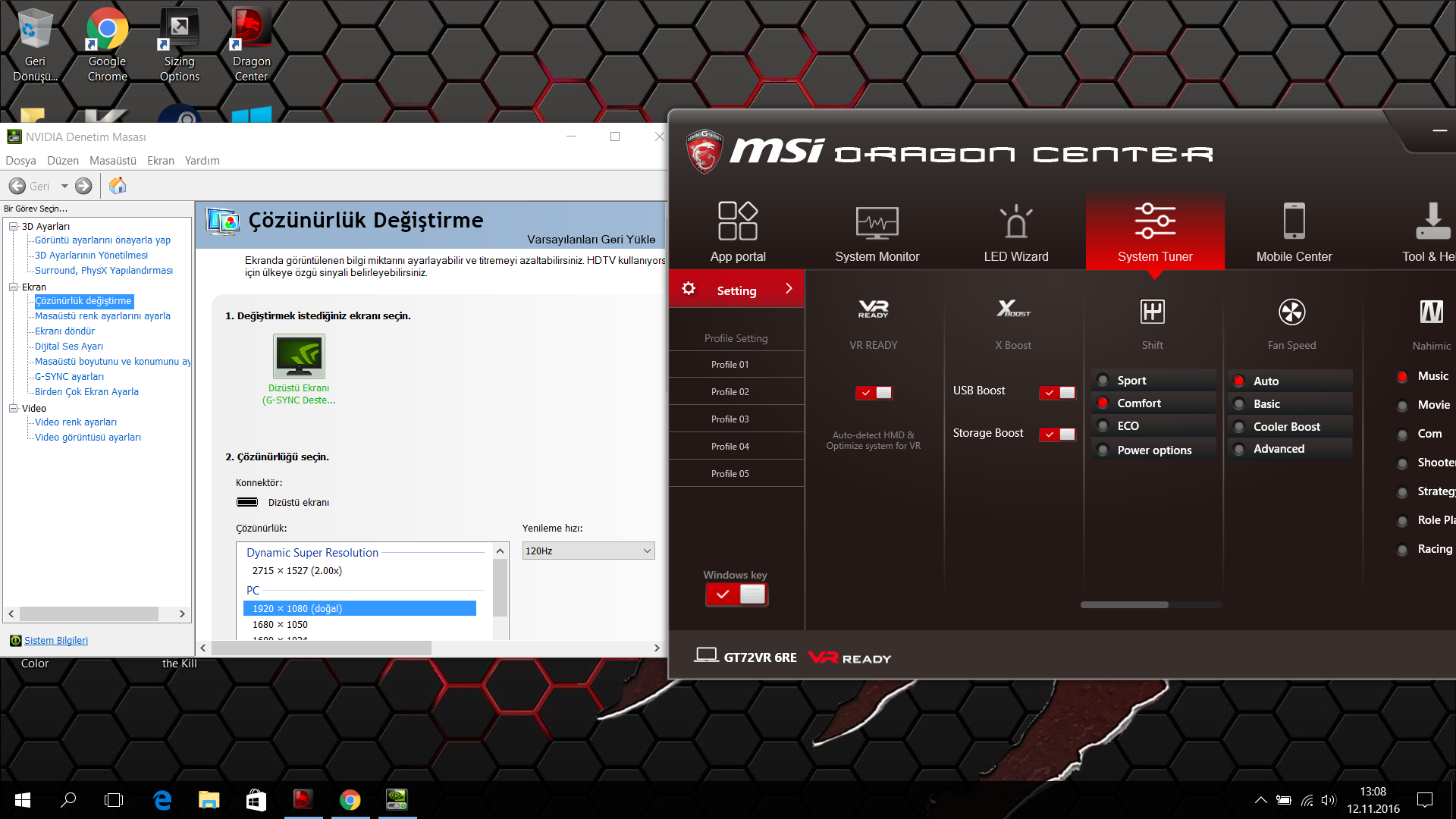Go back in NVIDIA Control Panel
This screenshot has height=819, width=1456.
(x=17, y=186)
